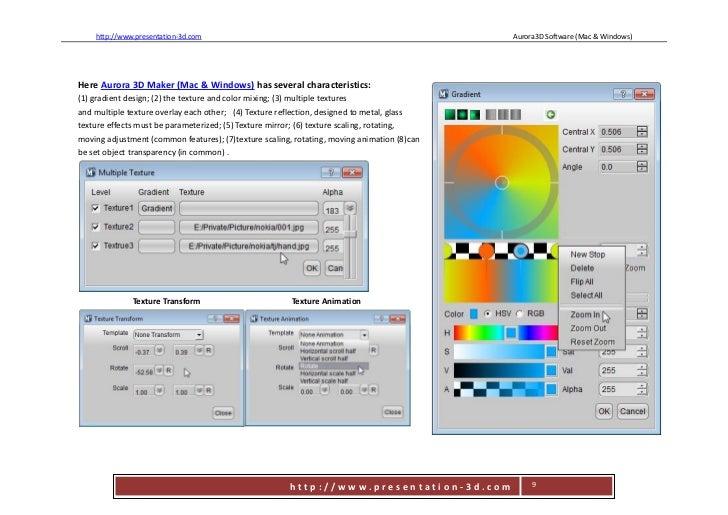
Task: Click the Angle spinner arrows
Action: [x=642, y=166]
